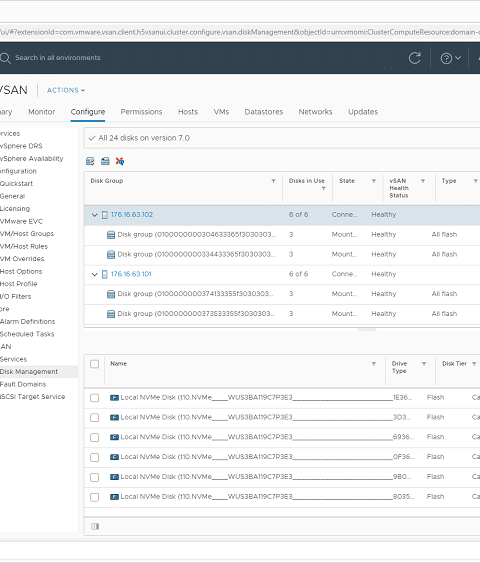Check the NVMe disk ending 0F36
The image size is (480, 563).
coord(94,457)
